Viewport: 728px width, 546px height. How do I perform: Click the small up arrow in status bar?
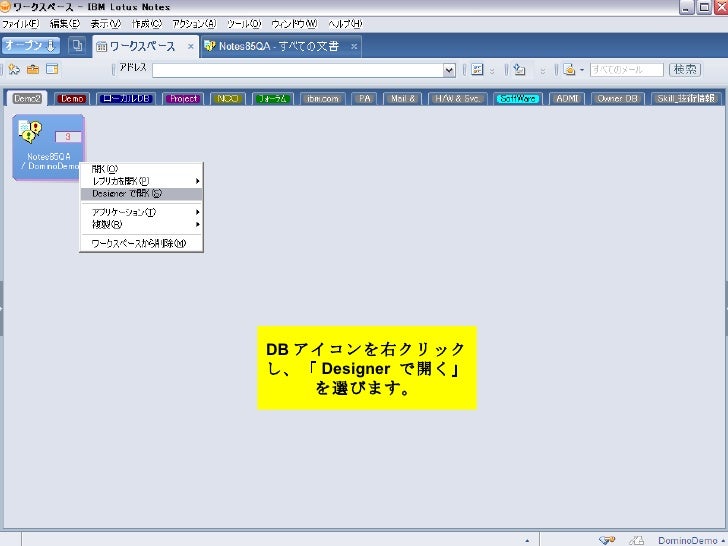point(527,540)
